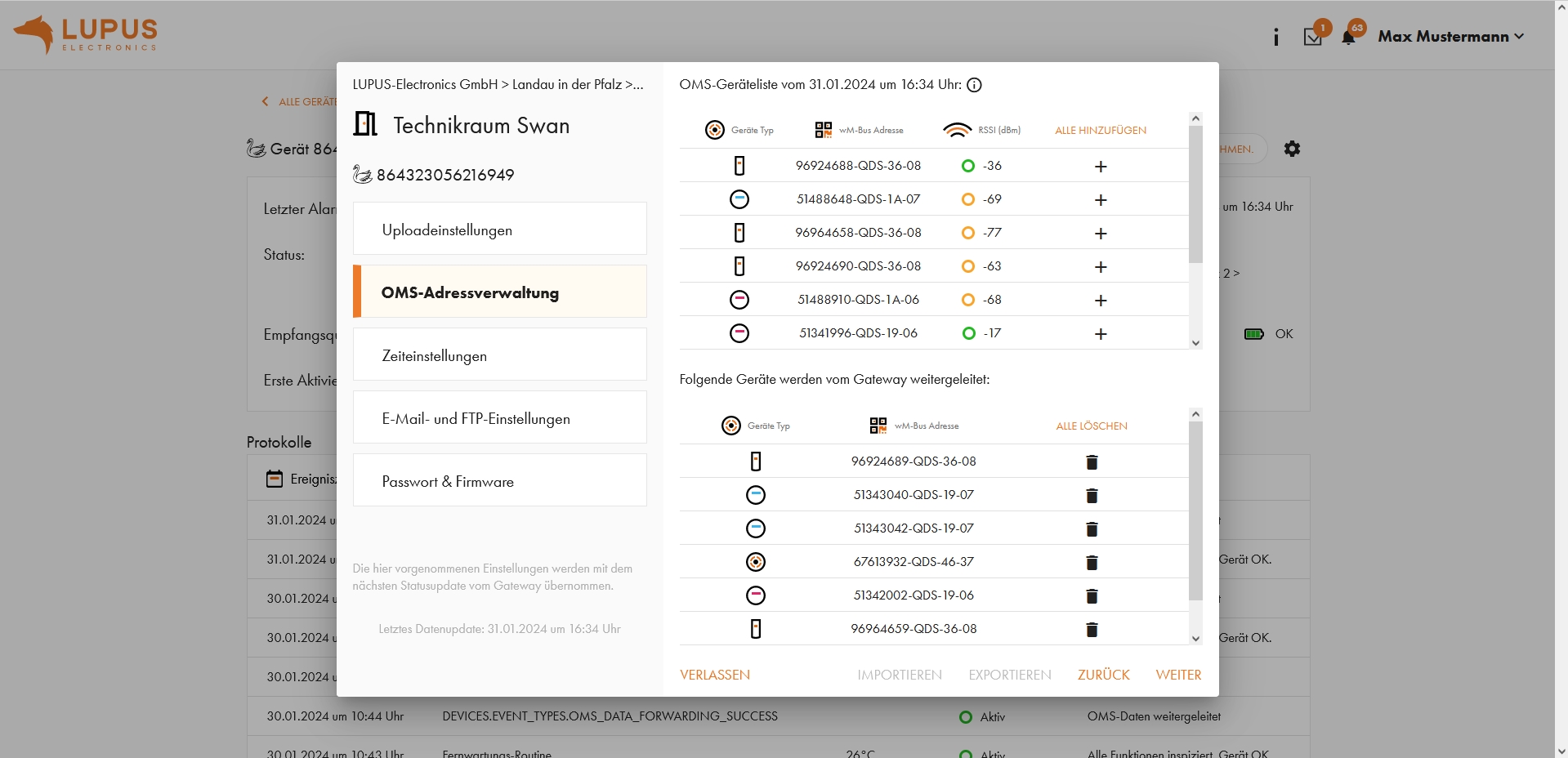
Task: Delete forwarded device 96964659-QDS-36-08
Action: 1092,630
